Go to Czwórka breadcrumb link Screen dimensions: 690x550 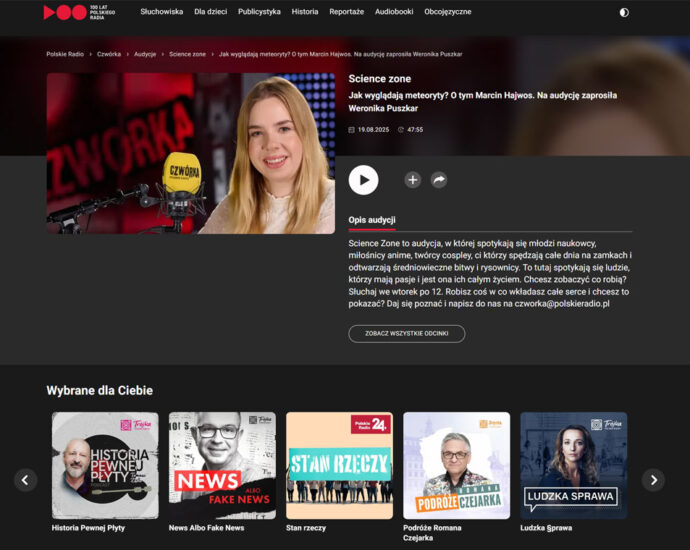[x=109, y=54]
